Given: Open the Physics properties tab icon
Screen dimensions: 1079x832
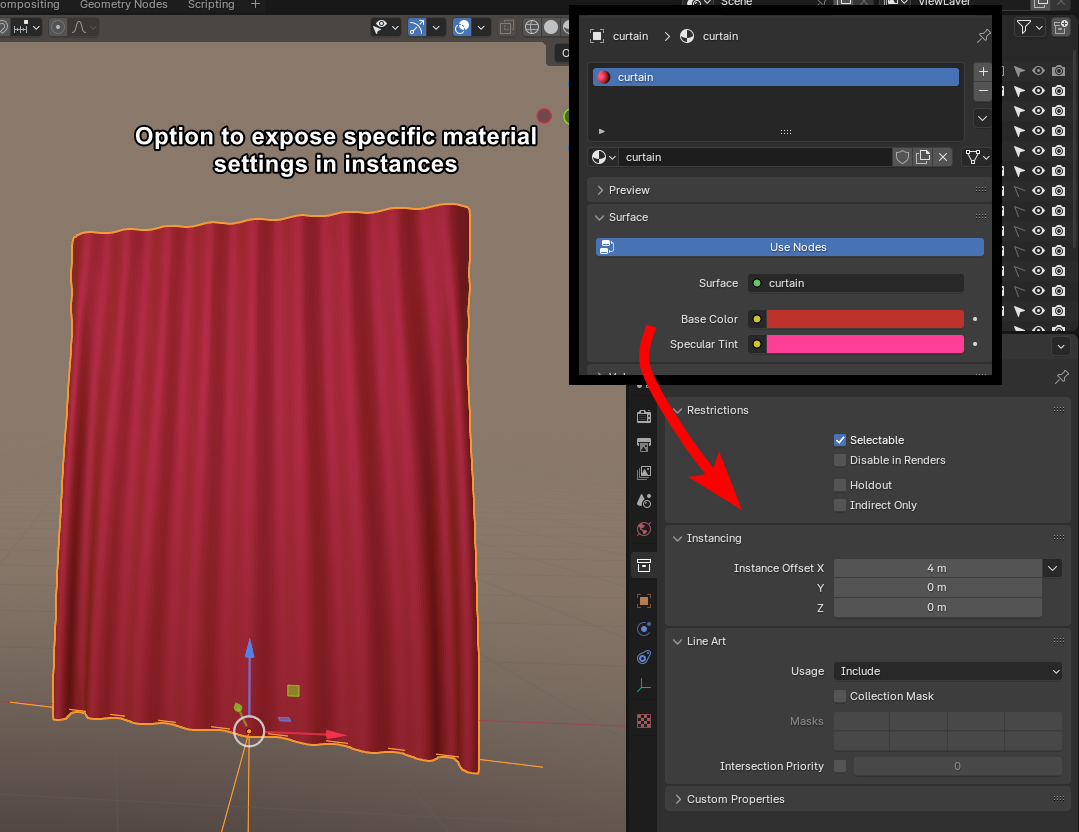Looking at the screenshot, I should coord(644,629).
